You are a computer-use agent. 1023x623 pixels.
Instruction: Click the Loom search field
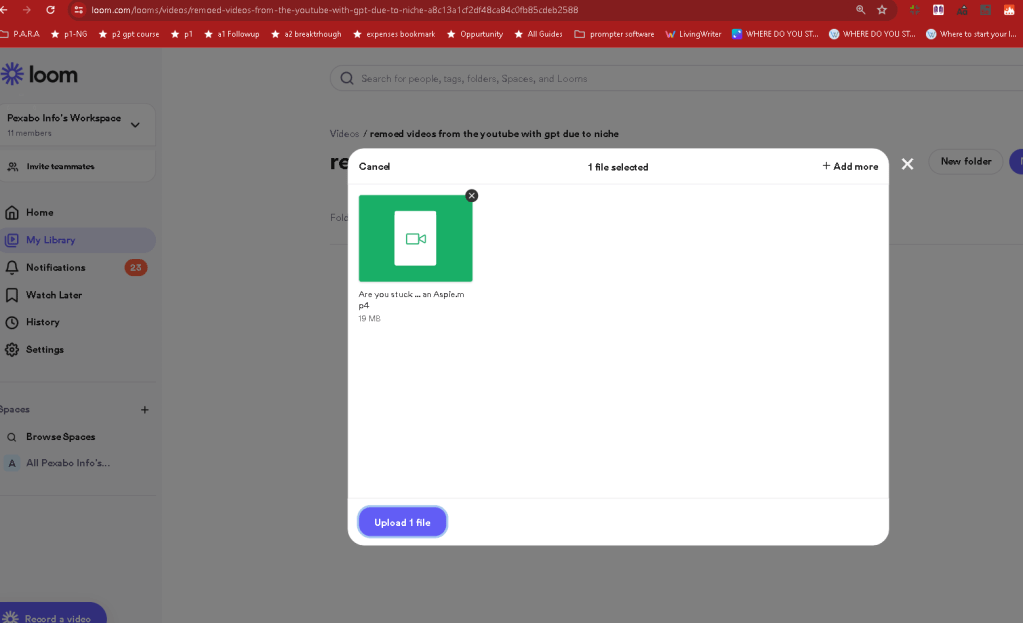point(676,78)
